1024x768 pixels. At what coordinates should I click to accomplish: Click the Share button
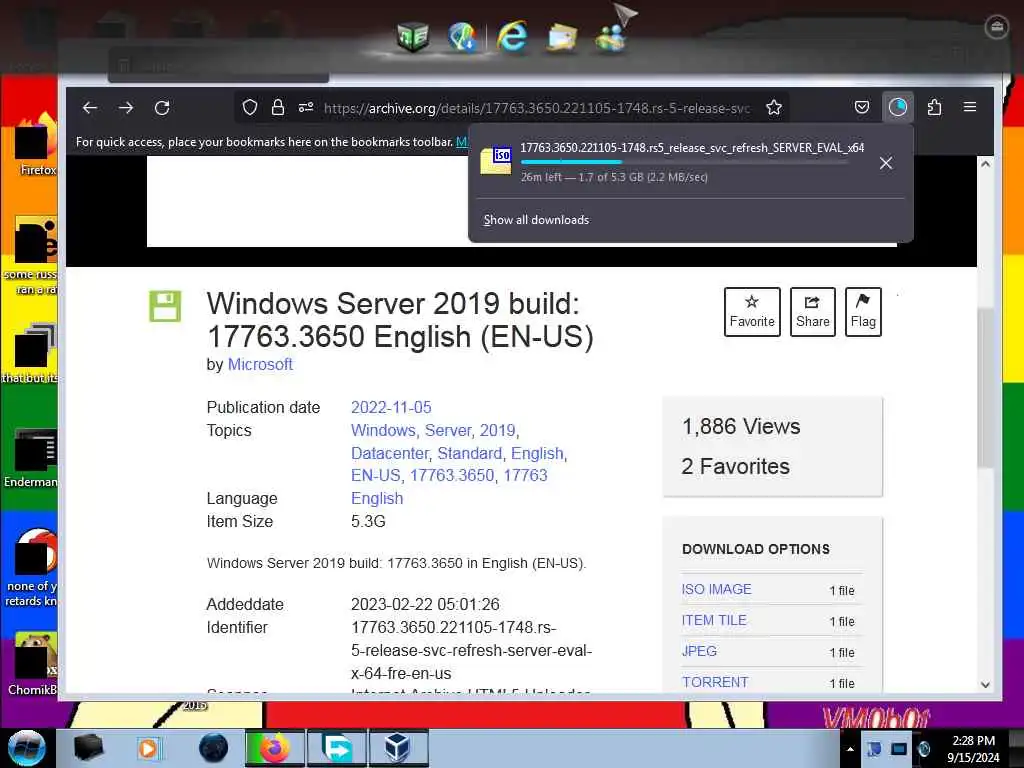click(812, 312)
